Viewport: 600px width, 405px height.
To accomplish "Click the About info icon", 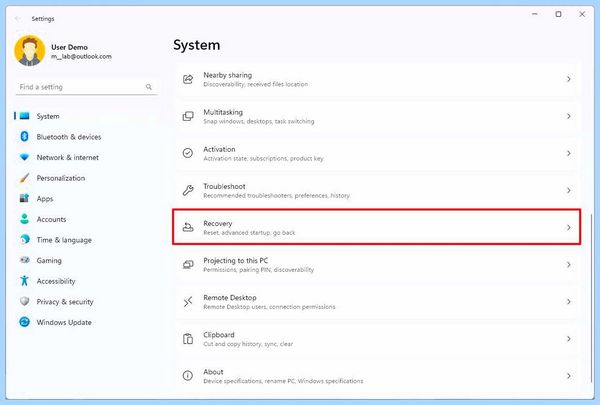I will tap(188, 376).
